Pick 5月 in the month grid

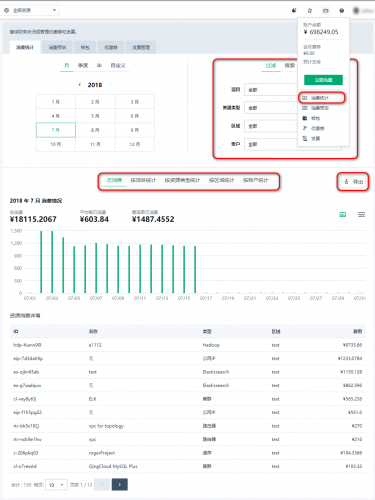pyautogui.click(x=95, y=116)
